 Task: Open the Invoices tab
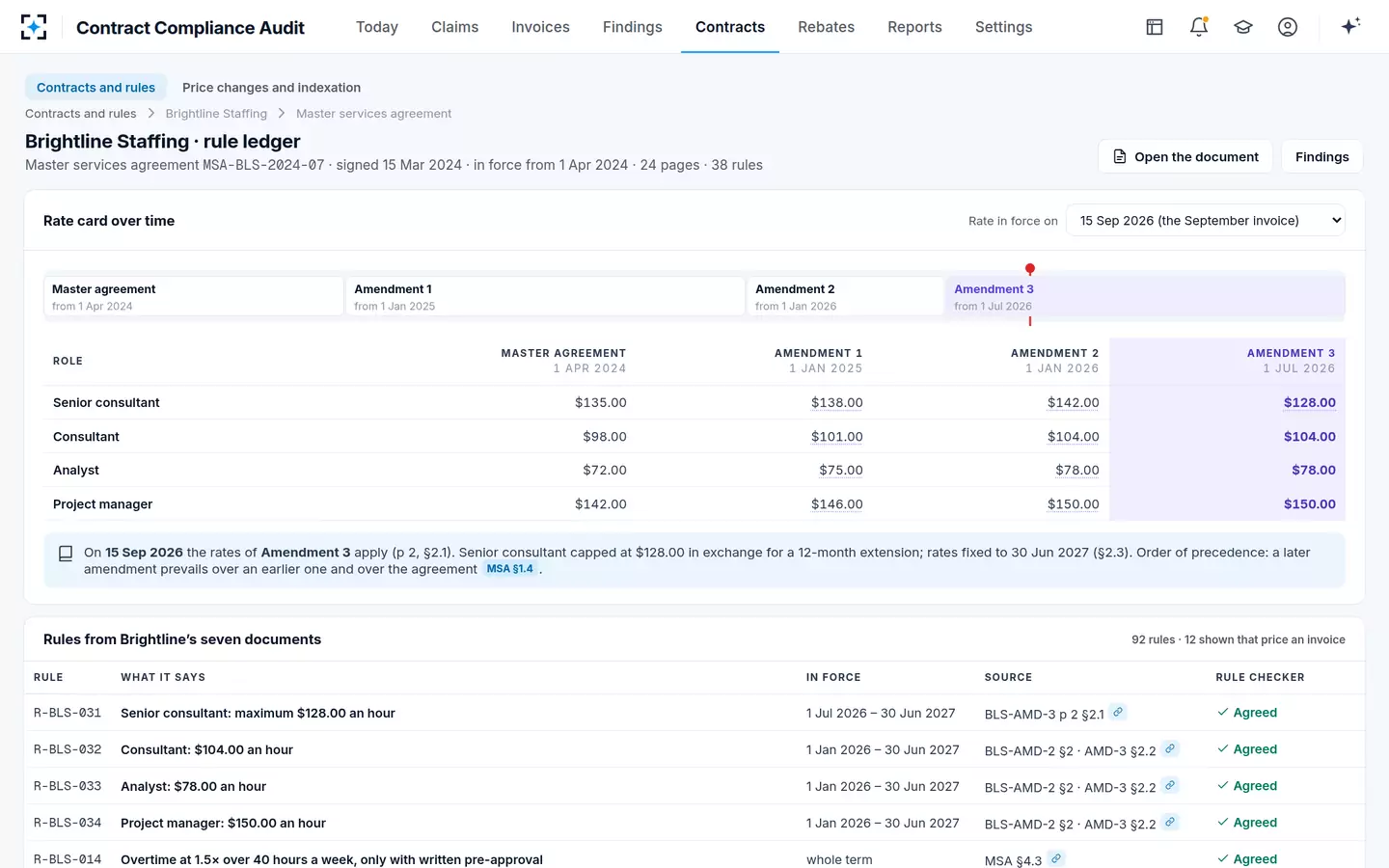coord(540,27)
